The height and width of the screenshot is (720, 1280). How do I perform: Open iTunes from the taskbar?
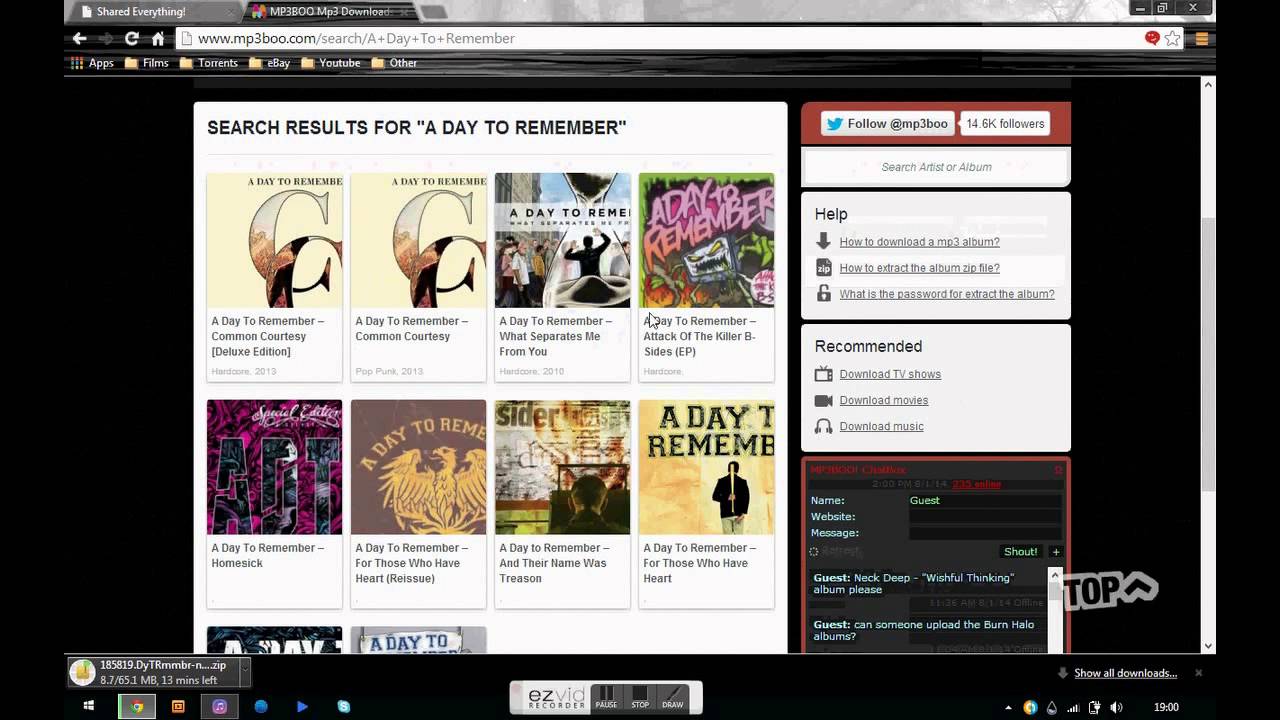tap(219, 706)
